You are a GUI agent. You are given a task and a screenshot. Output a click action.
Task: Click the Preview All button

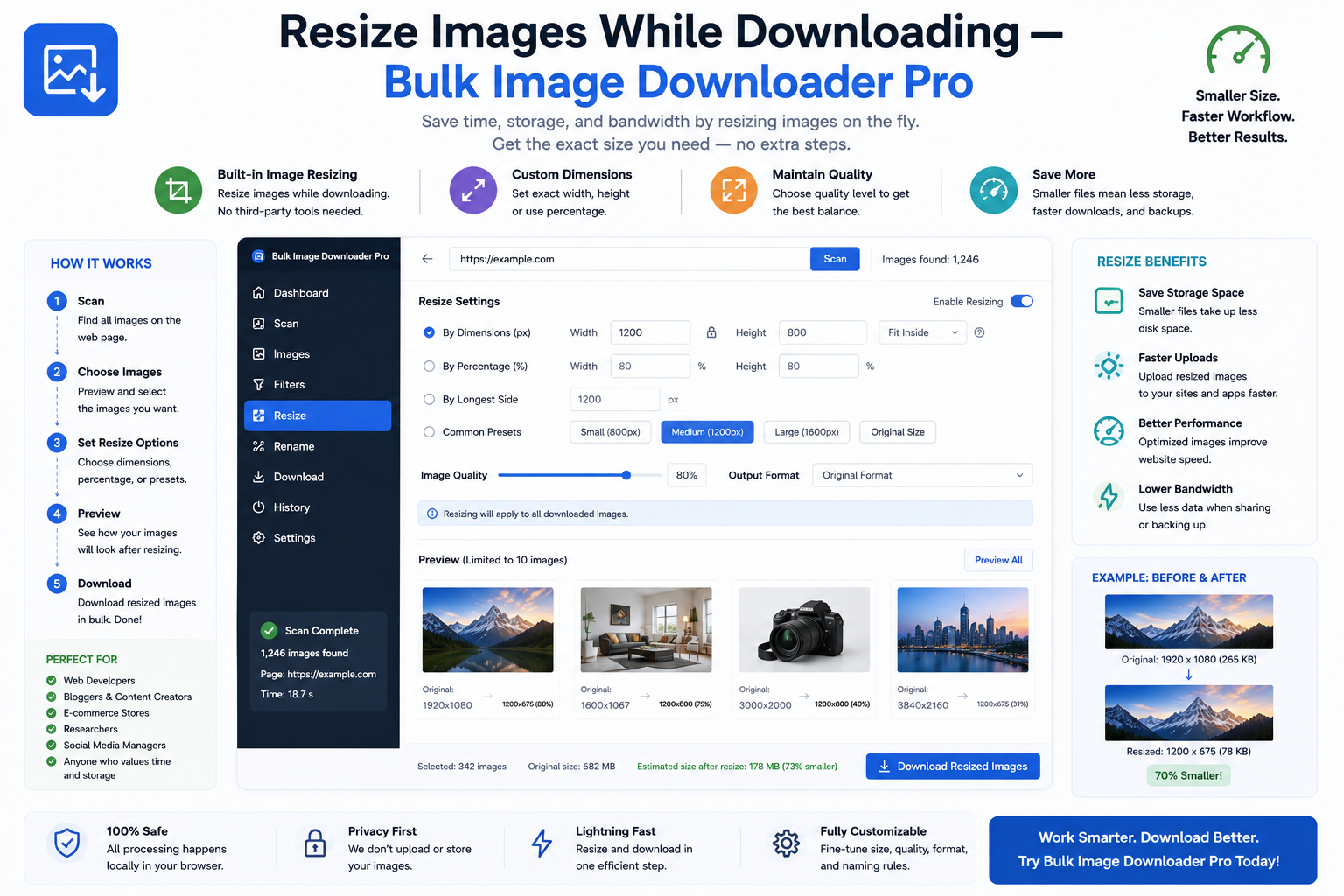(x=998, y=560)
